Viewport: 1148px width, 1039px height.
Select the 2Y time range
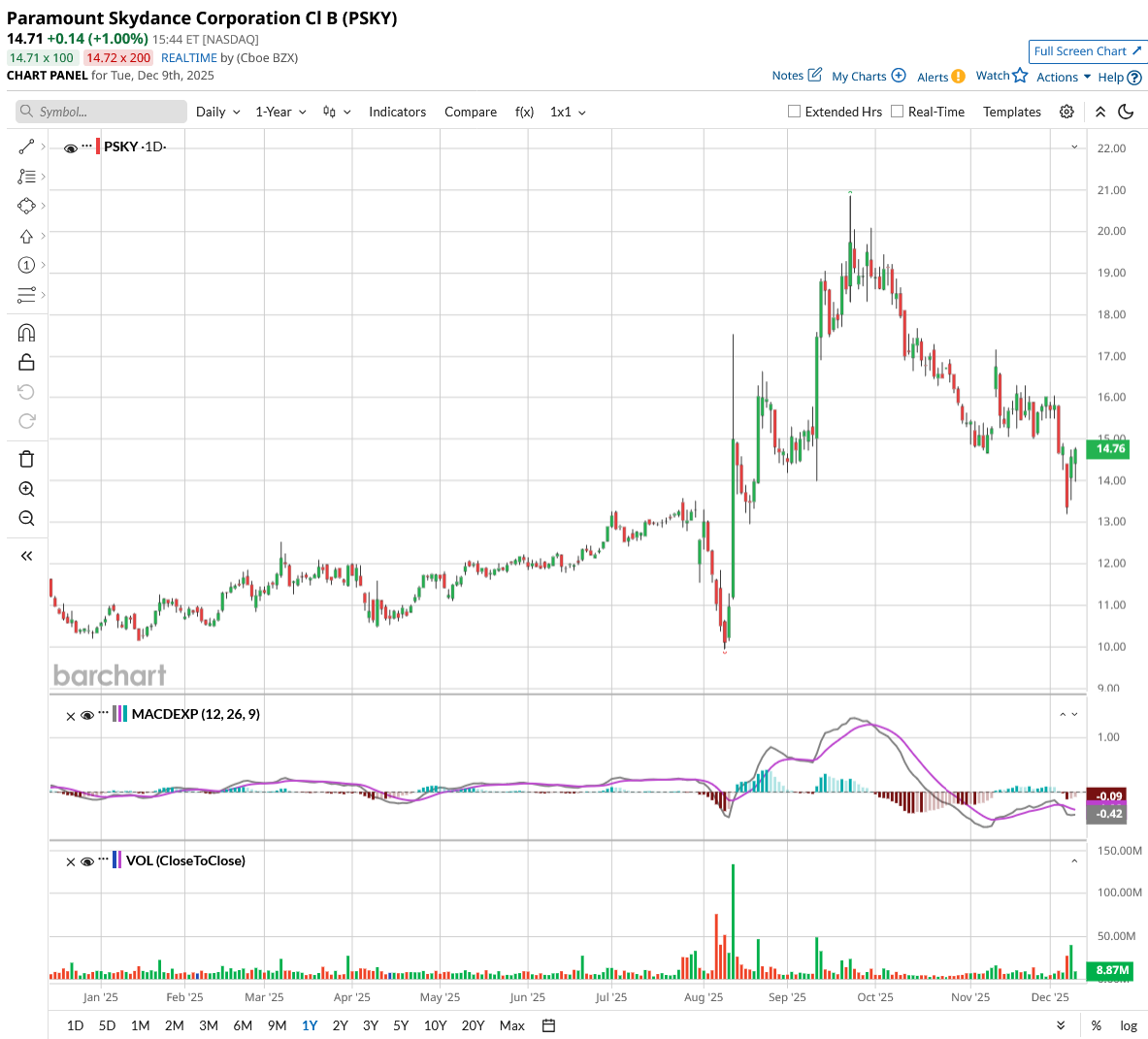[340, 1025]
